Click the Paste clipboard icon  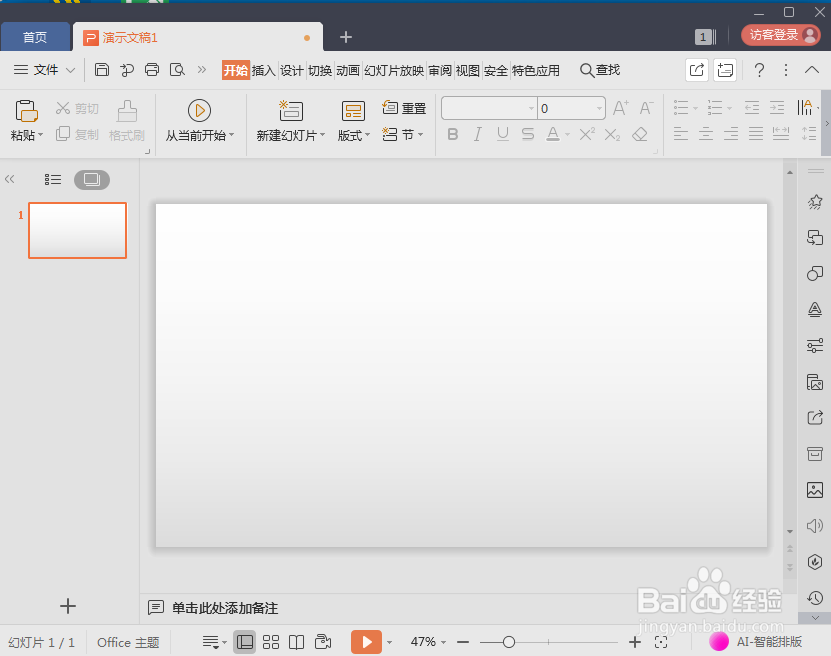26,111
